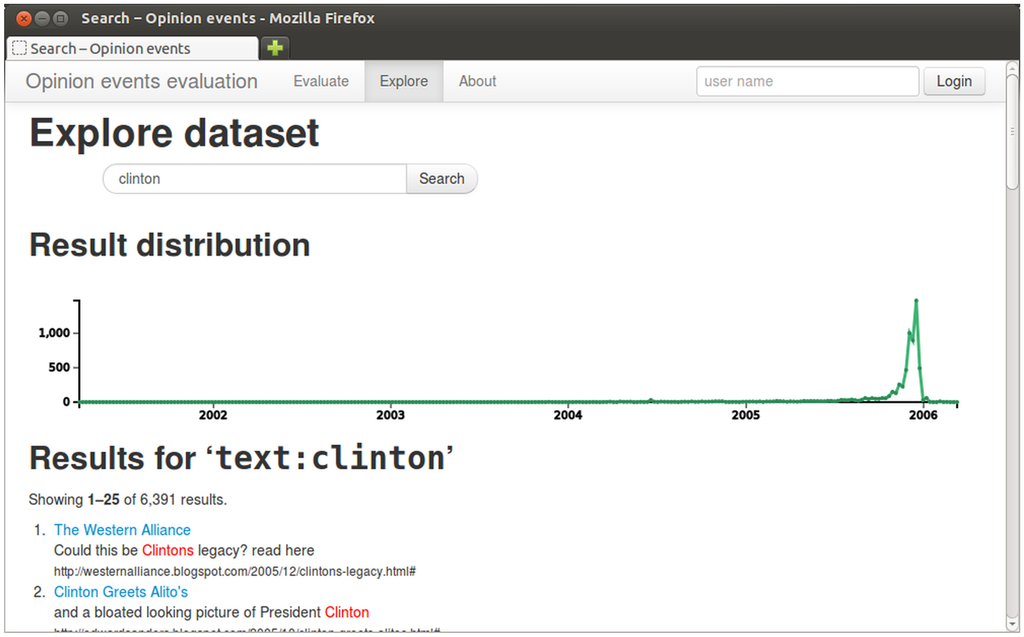
Task: Switch to the Explore navigation item
Action: click(x=404, y=81)
